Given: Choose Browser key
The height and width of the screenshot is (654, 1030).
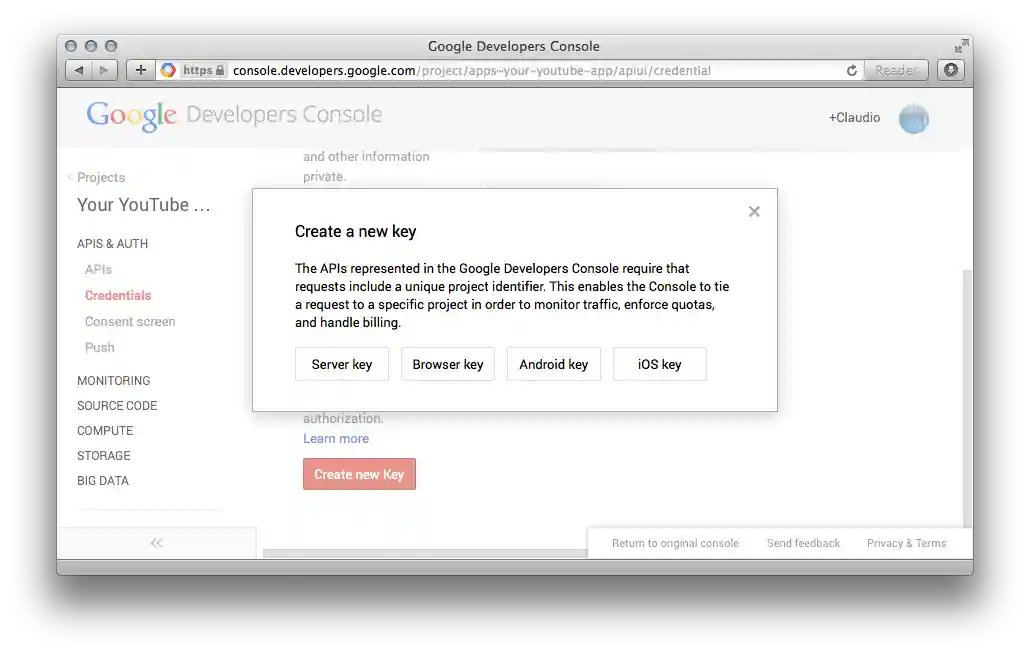Looking at the screenshot, I should 448,364.
